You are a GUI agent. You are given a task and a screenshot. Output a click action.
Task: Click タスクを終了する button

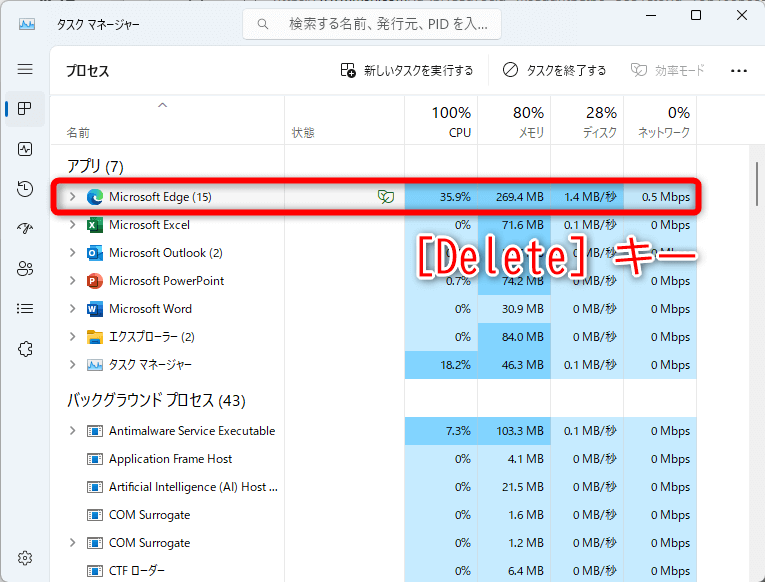pos(554,71)
